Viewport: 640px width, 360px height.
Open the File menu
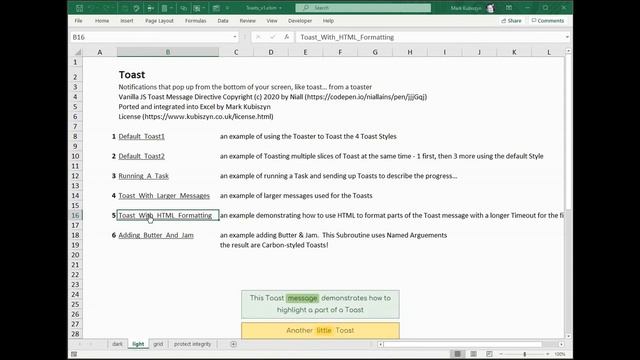[x=78, y=21]
